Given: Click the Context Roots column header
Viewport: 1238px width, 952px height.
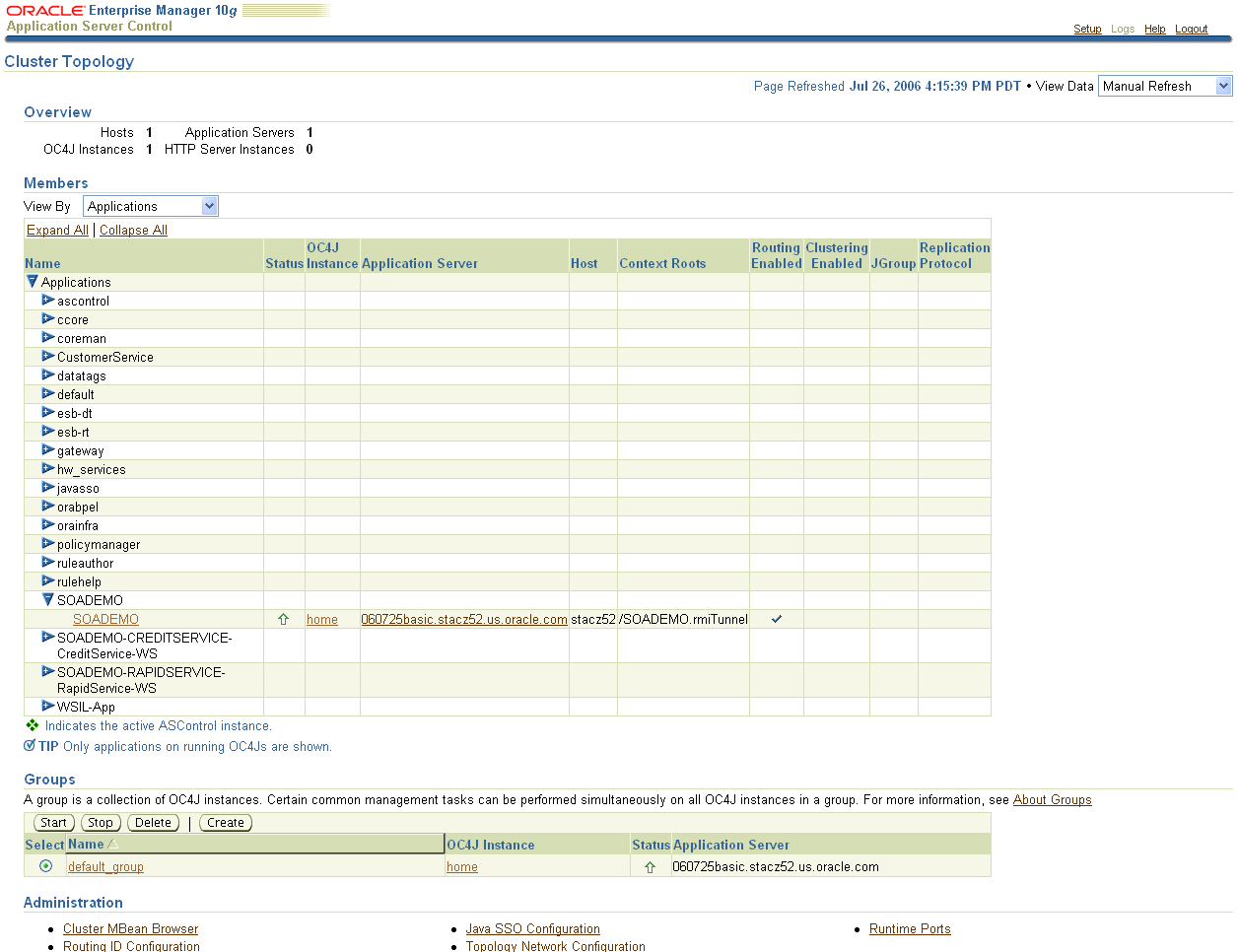Looking at the screenshot, I should [x=662, y=263].
